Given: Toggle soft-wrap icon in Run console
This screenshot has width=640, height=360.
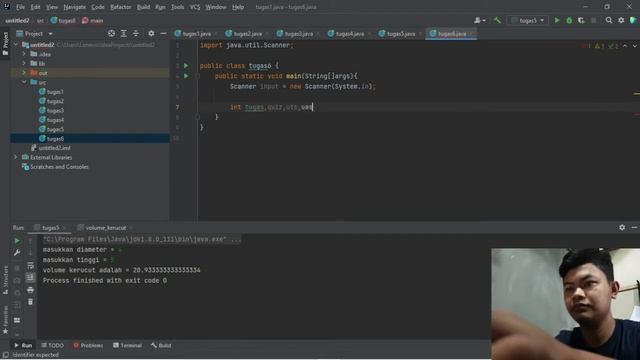Looking at the screenshot, I should [30, 266].
